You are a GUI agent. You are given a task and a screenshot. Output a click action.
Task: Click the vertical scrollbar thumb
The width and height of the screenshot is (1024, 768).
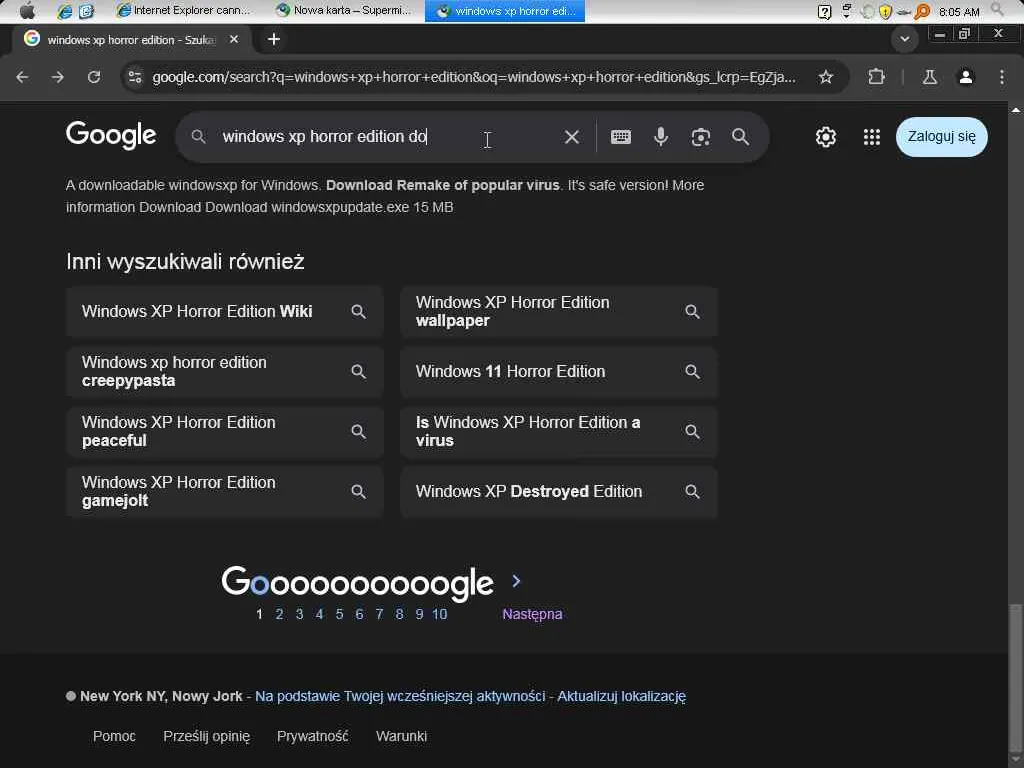(1016, 680)
